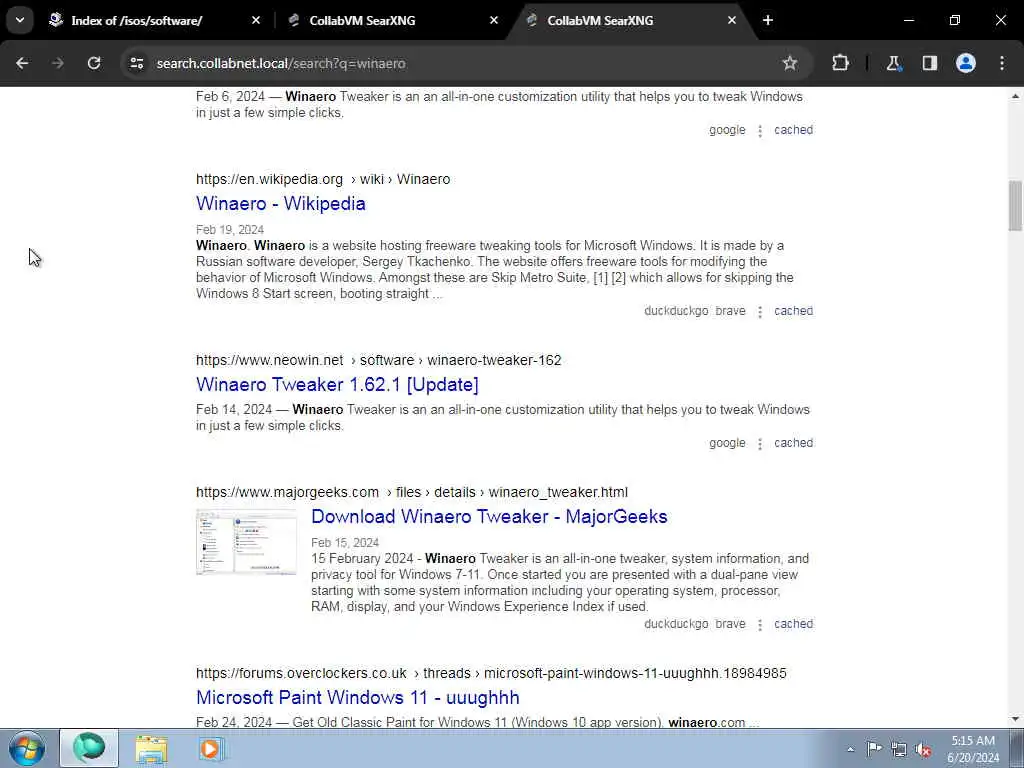Click the page vertical scrollbar thumb

[1015, 206]
